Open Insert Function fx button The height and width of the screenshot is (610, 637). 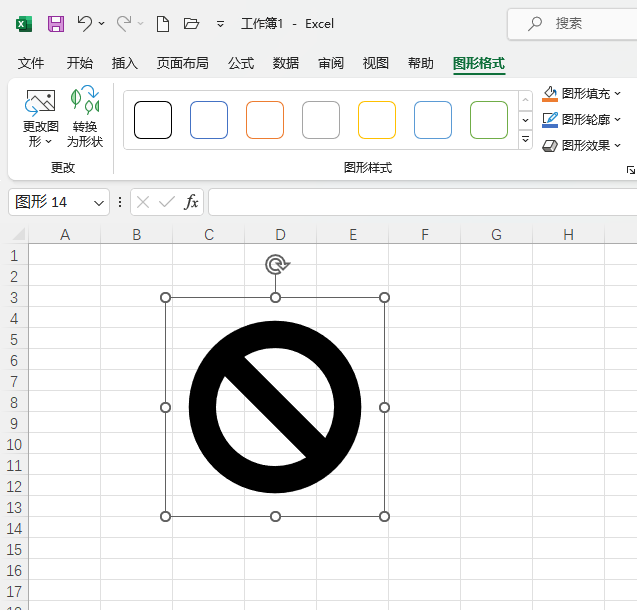click(x=191, y=202)
